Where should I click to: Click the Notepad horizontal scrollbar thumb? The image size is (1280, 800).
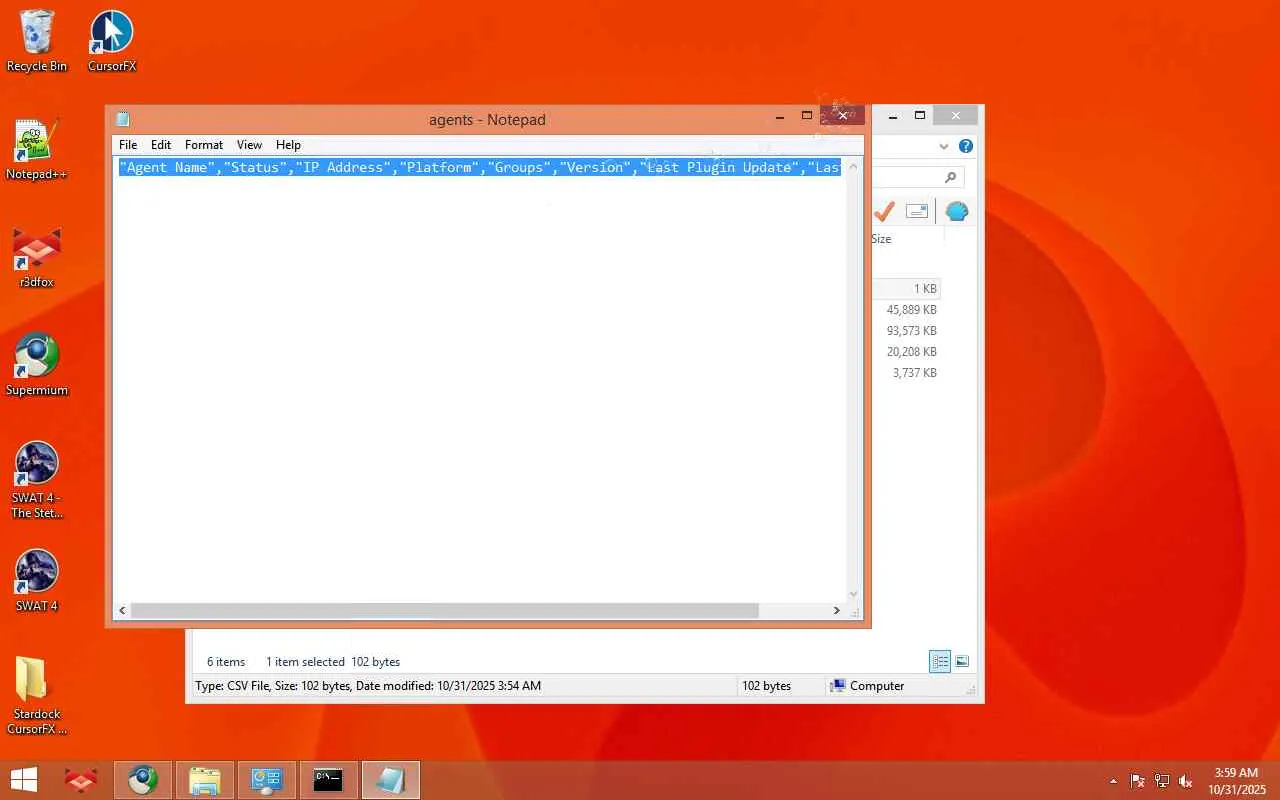[445, 610]
